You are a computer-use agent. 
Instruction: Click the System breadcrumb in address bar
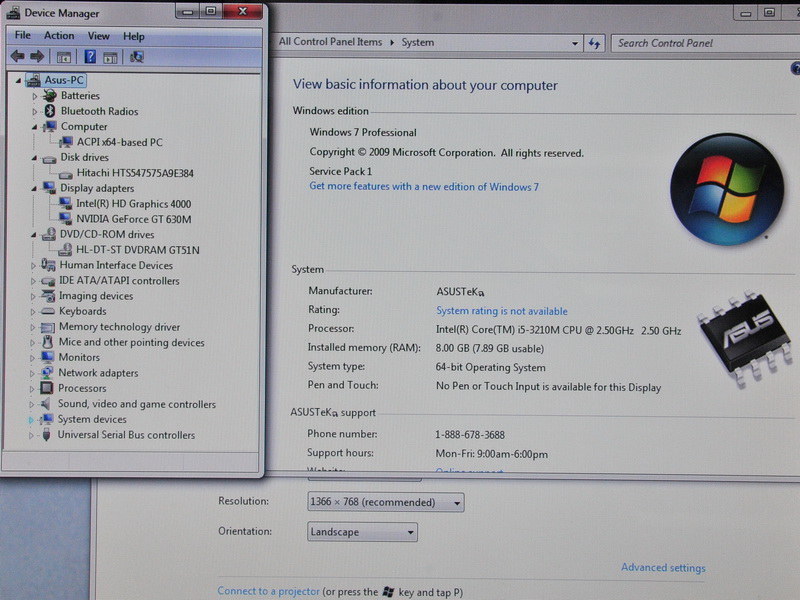tap(417, 42)
